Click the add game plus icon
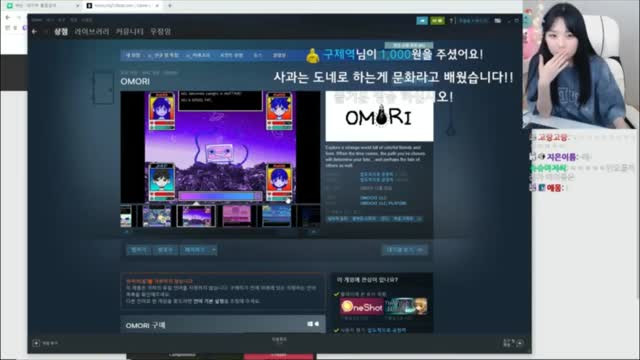This screenshot has width=640, height=360. [36, 343]
